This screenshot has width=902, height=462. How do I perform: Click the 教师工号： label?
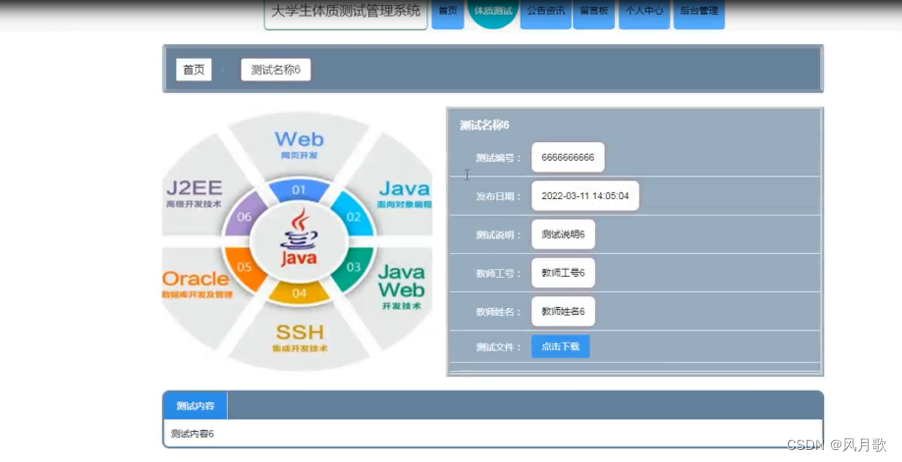[x=498, y=273]
